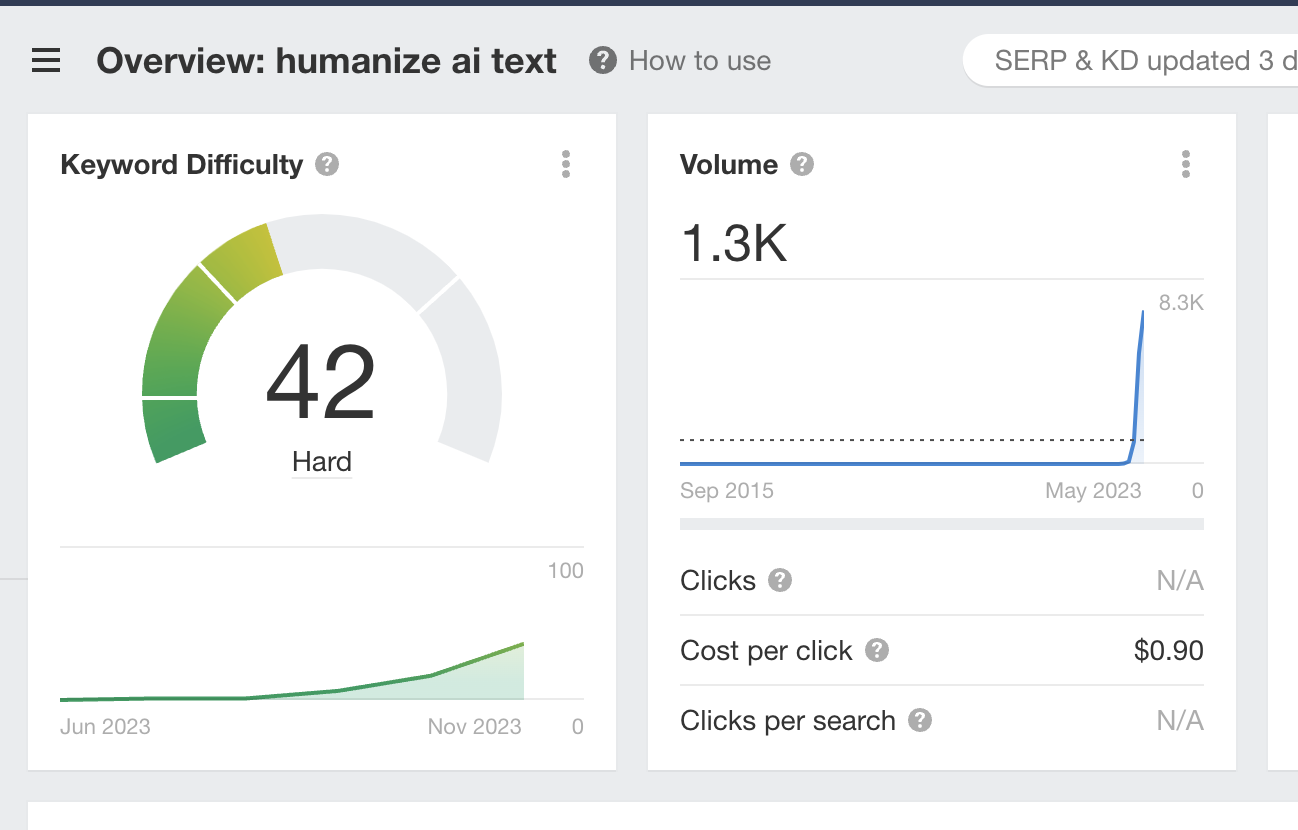Click the question mark beside How to use
The width and height of the screenshot is (1298, 830).
tap(602, 61)
